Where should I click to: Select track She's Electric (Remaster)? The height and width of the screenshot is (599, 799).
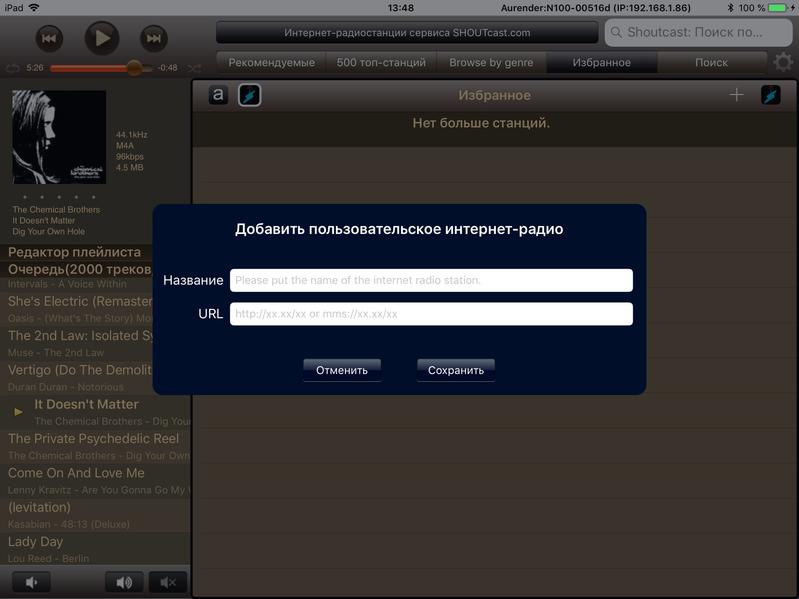[x=76, y=309]
